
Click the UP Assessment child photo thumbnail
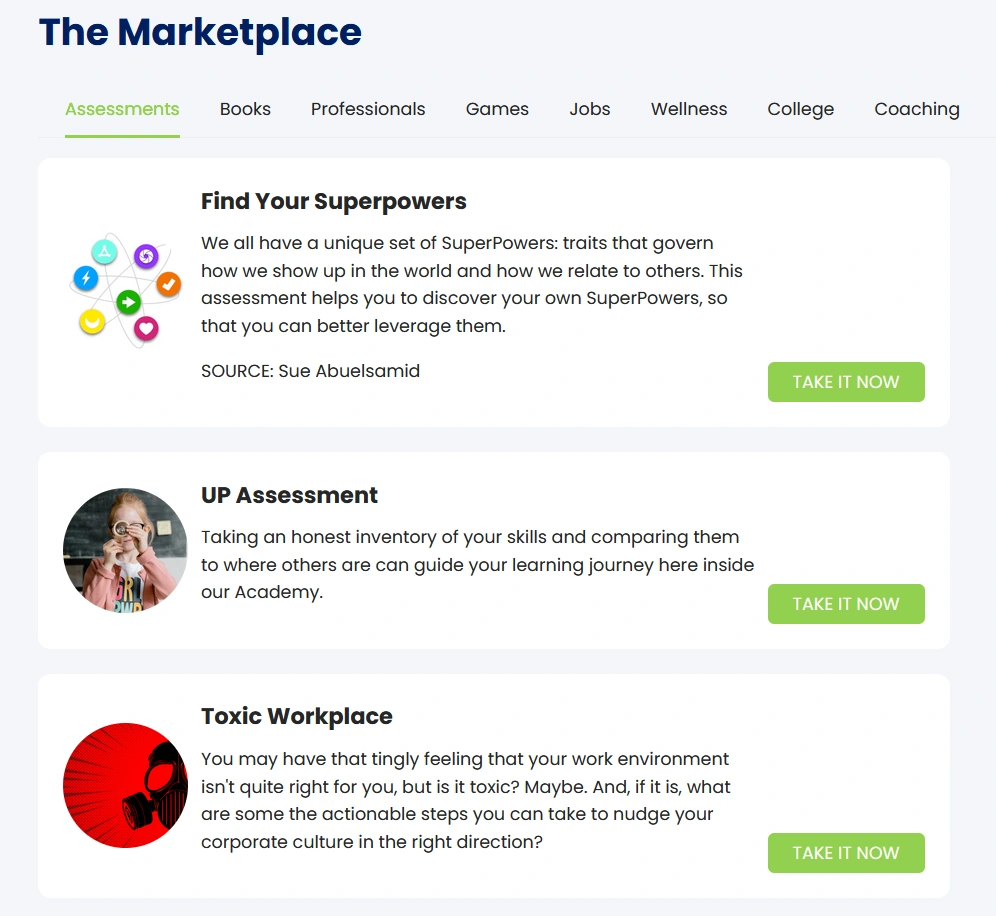(x=125, y=550)
